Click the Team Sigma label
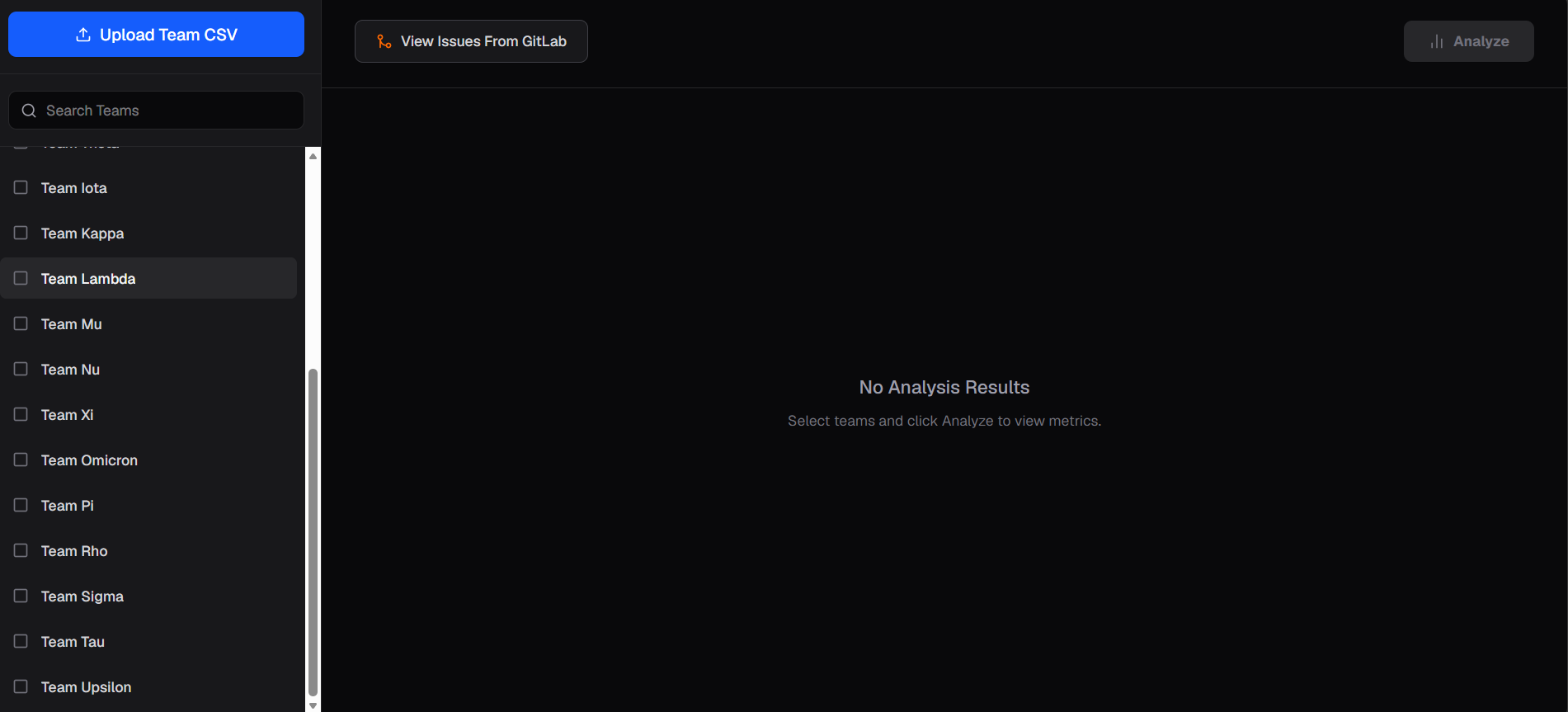Viewport: 1568px width, 712px height. click(x=82, y=596)
